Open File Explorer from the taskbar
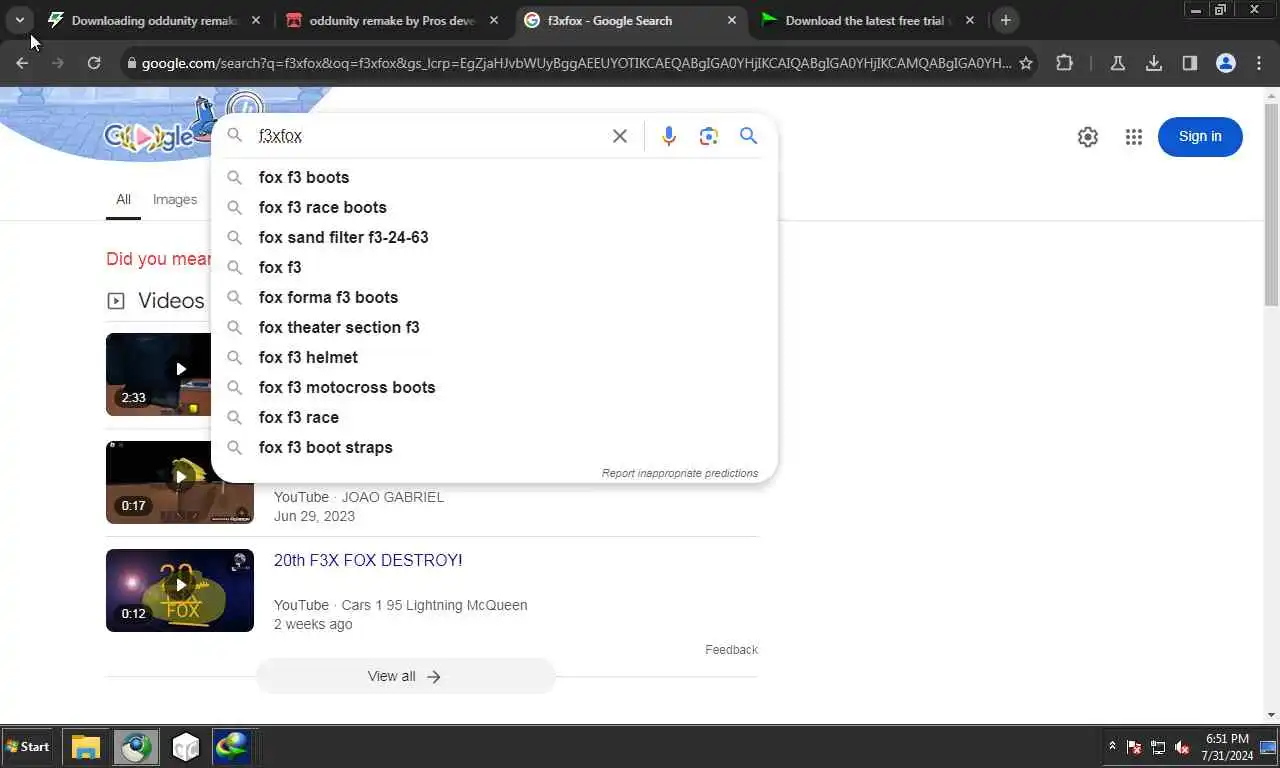1280x768 pixels. 86,747
